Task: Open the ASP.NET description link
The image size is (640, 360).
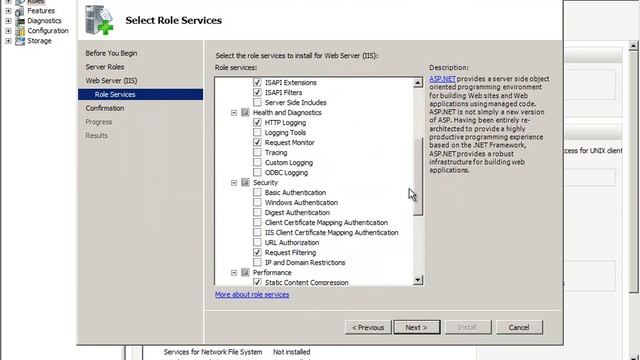Action: [x=442, y=79]
